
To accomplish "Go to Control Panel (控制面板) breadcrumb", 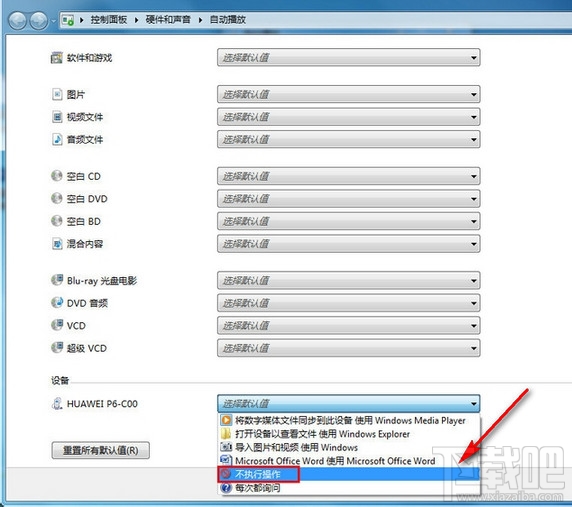I will [109, 20].
